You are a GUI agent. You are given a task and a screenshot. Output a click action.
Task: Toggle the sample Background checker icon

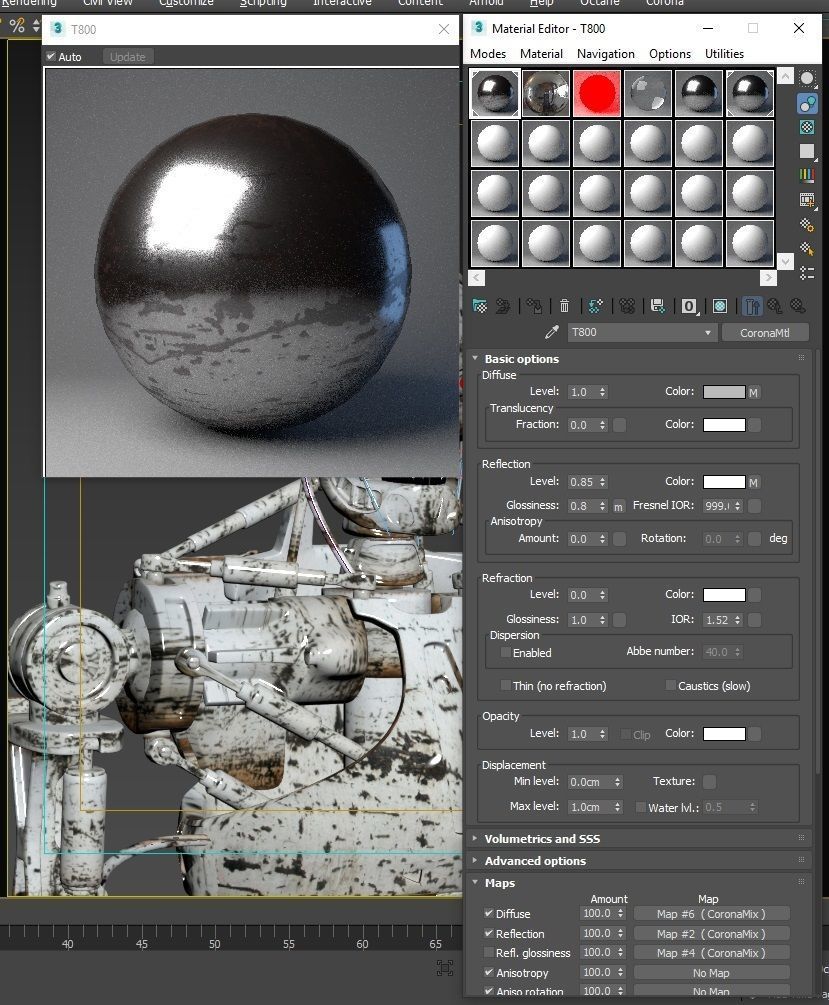[x=807, y=127]
